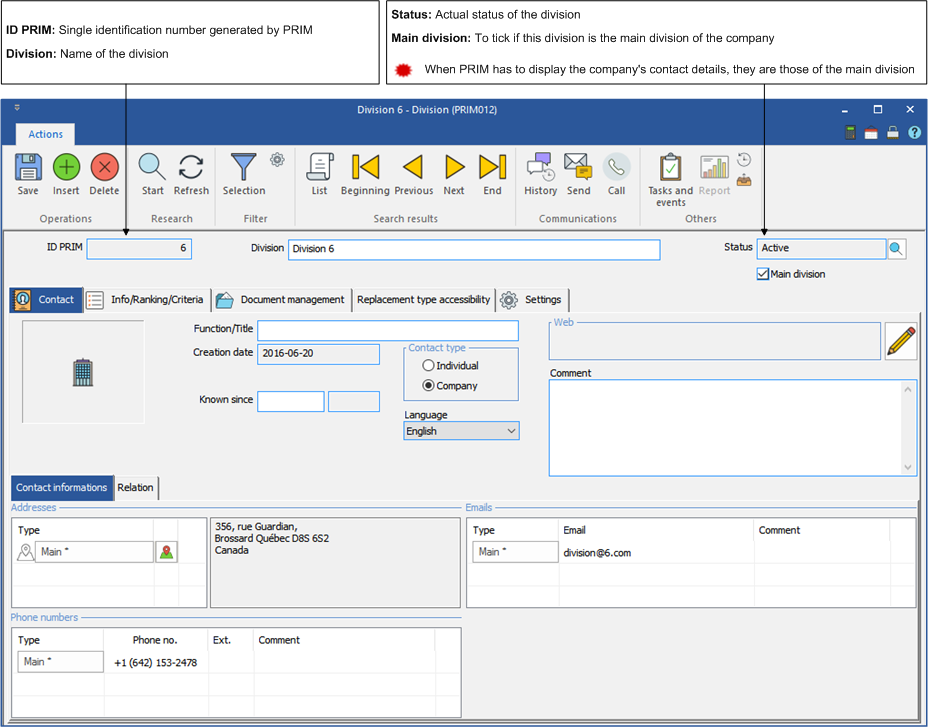The width and height of the screenshot is (928, 727).
Task: Click the Refresh arrows icon
Action: (x=191, y=168)
